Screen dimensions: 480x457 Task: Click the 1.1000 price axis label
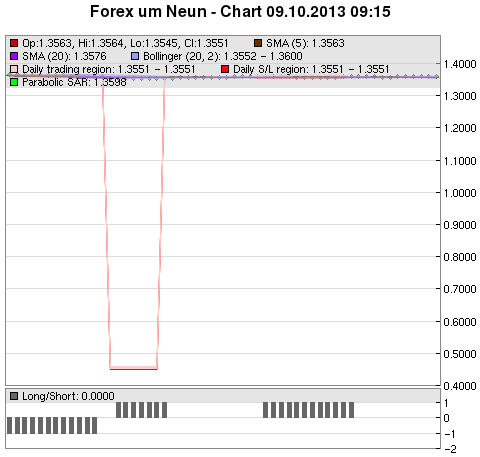460,161
